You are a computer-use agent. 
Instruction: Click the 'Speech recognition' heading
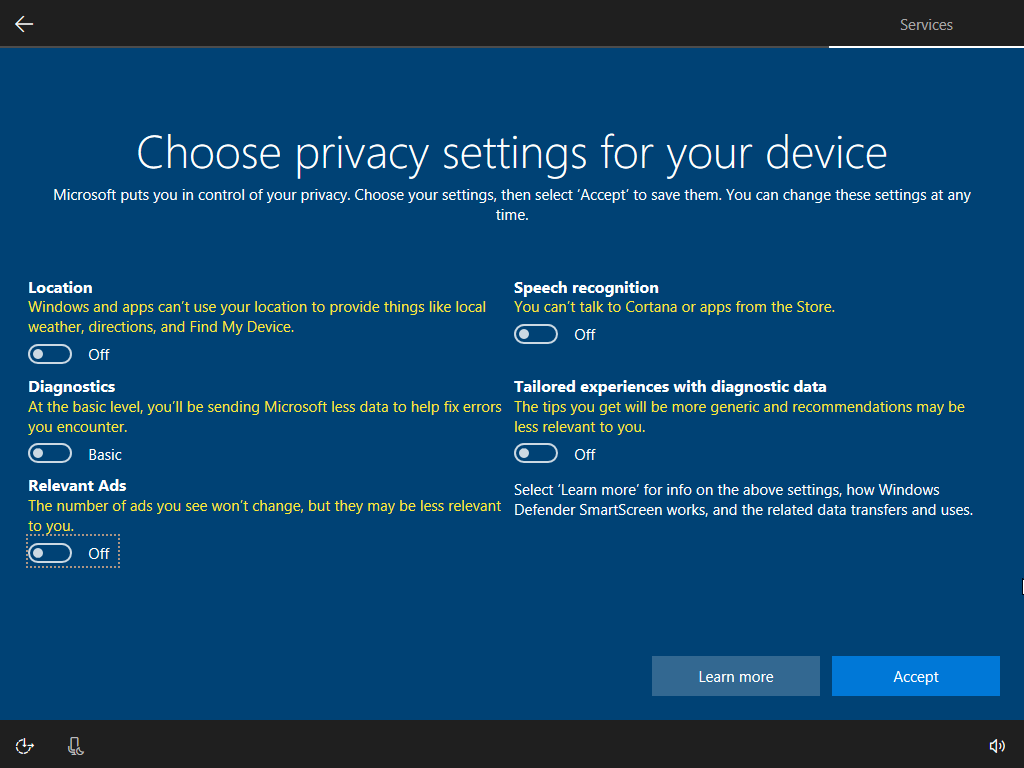click(586, 287)
